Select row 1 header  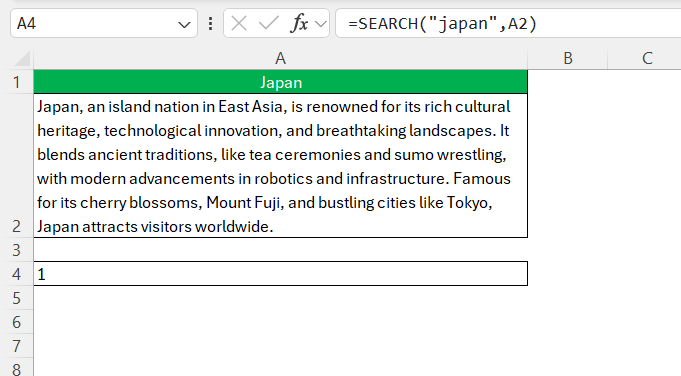pos(17,82)
